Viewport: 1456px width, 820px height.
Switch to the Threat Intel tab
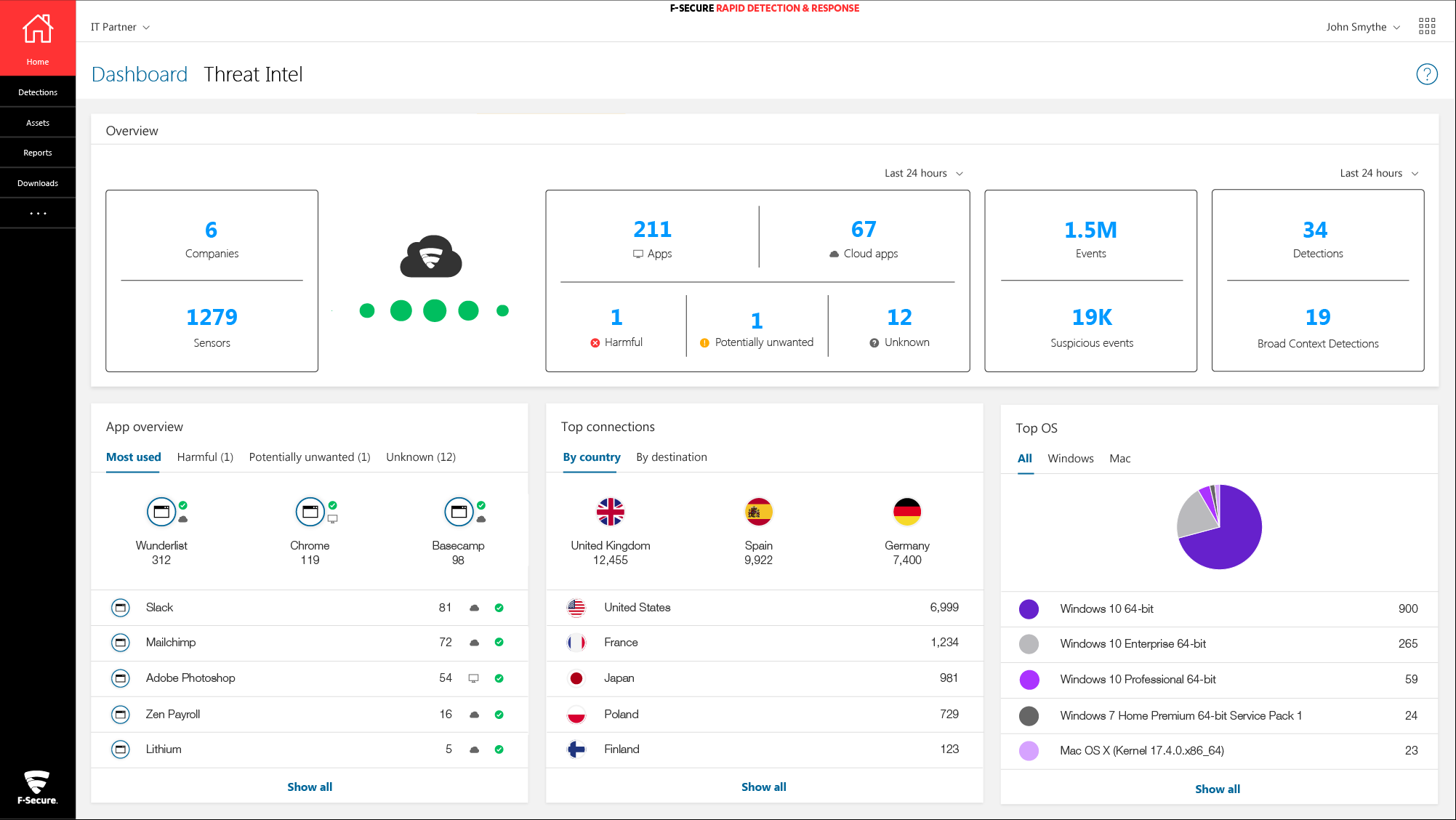[253, 74]
